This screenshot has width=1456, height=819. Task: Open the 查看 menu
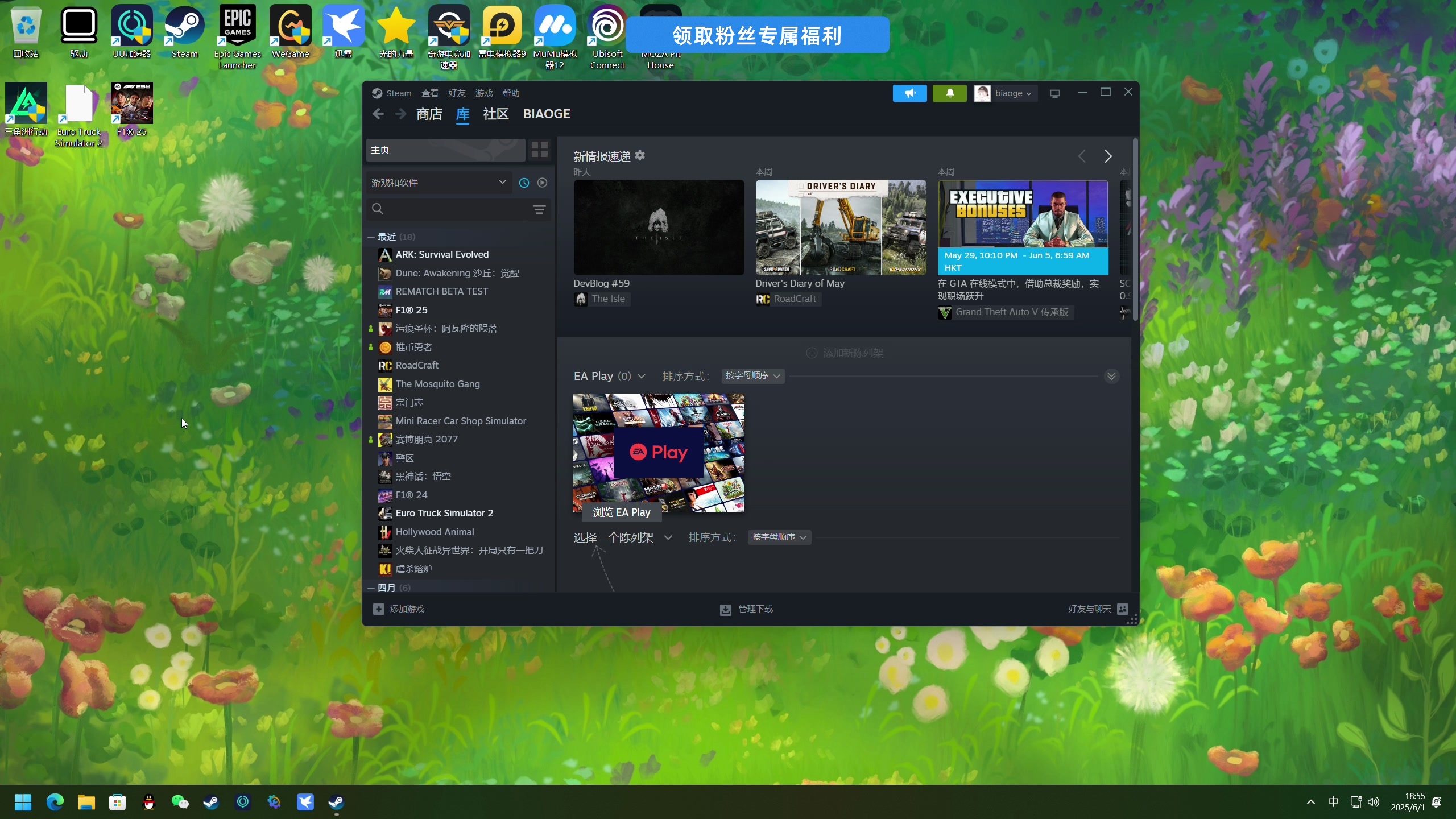pos(430,93)
